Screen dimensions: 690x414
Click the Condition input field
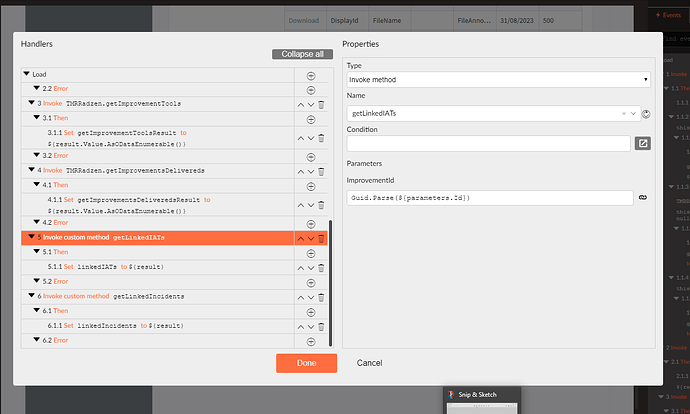click(488, 143)
